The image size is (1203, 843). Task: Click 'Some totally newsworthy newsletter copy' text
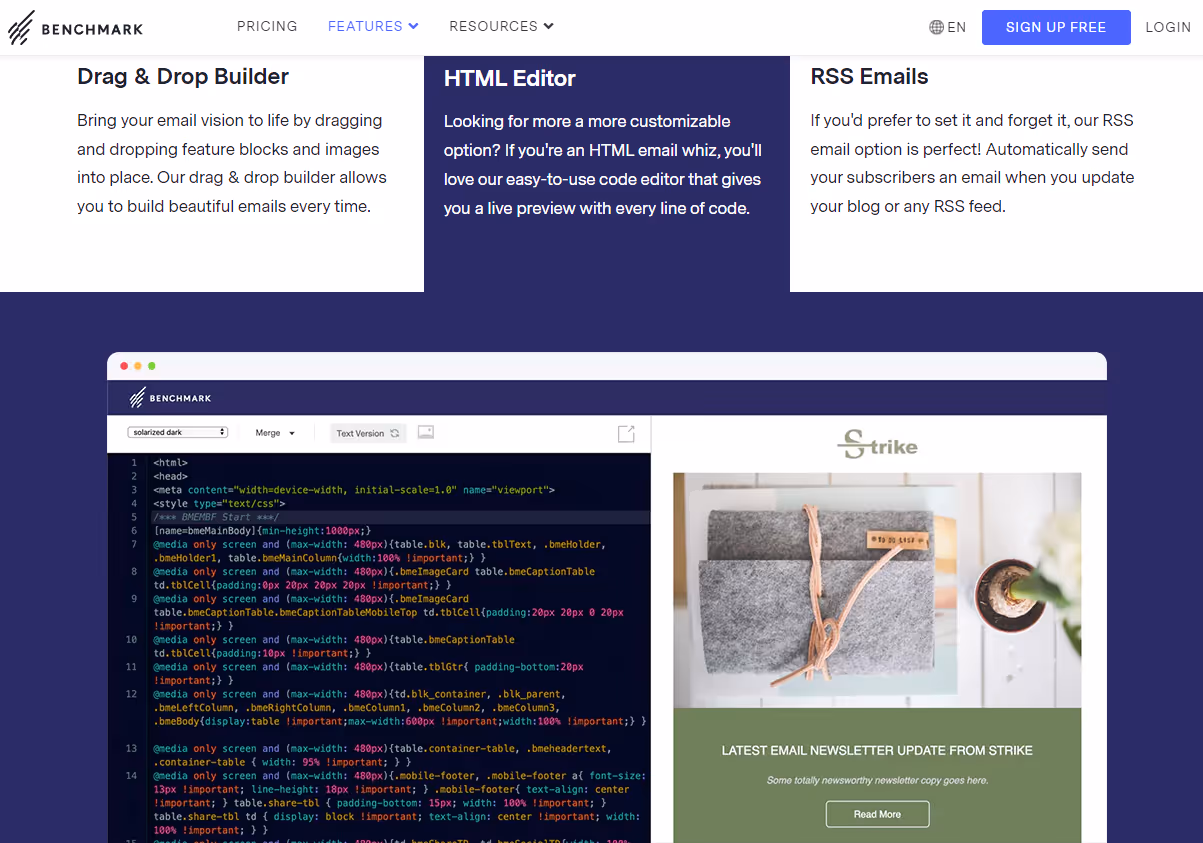coord(877,780)
